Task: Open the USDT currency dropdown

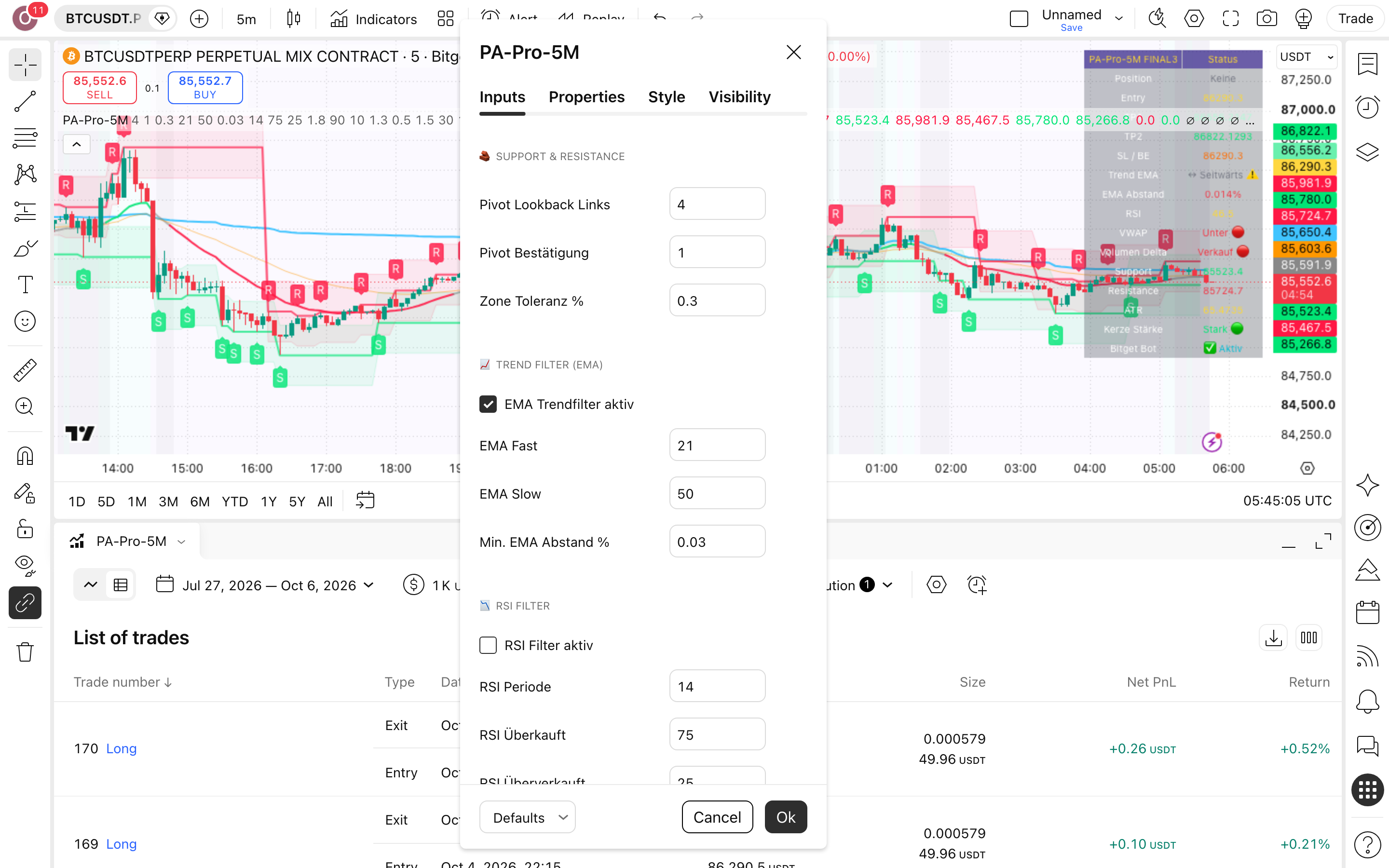Action: (1307, 57)
